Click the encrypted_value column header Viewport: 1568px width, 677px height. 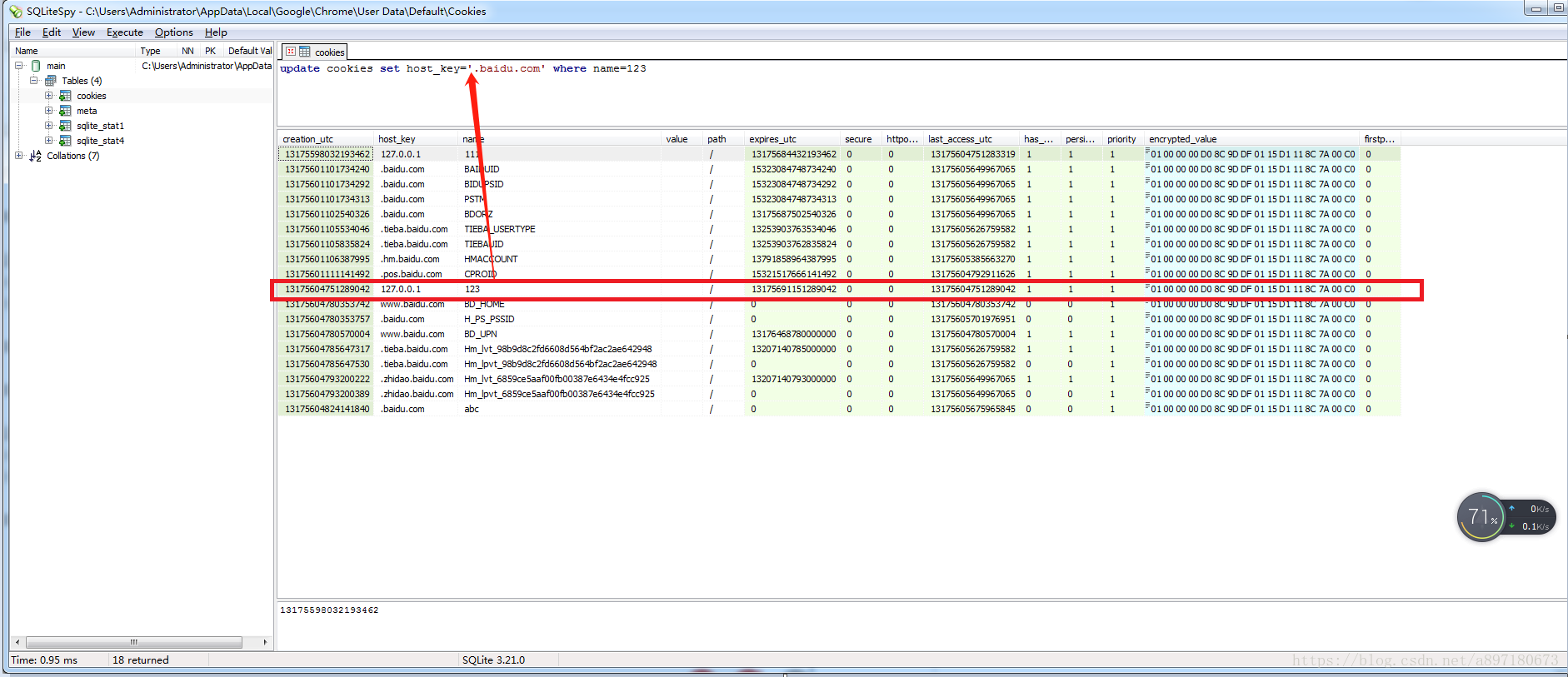(x=1252, y=139)
